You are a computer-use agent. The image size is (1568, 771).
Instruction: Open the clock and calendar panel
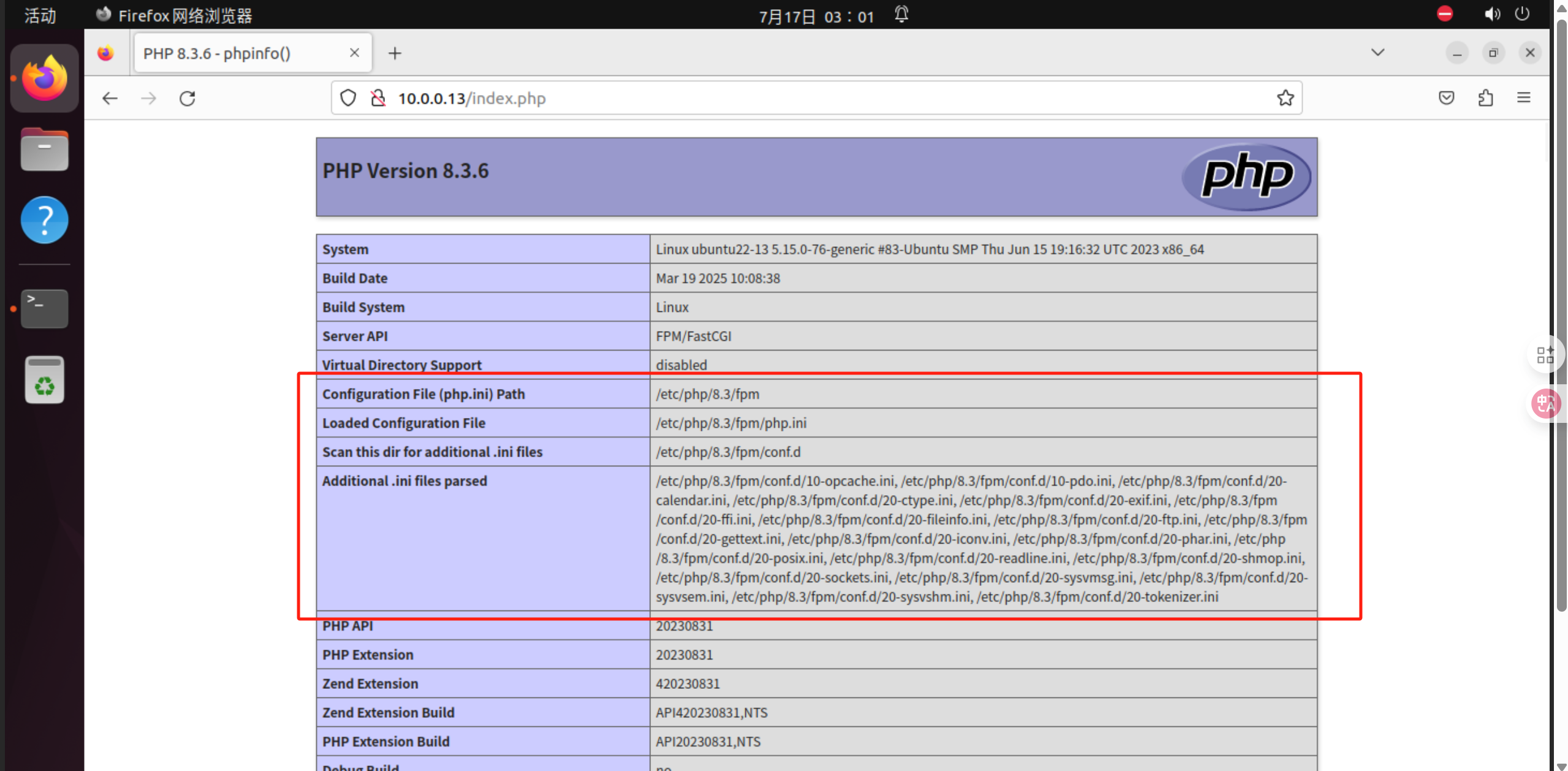(x=816, y=16)
